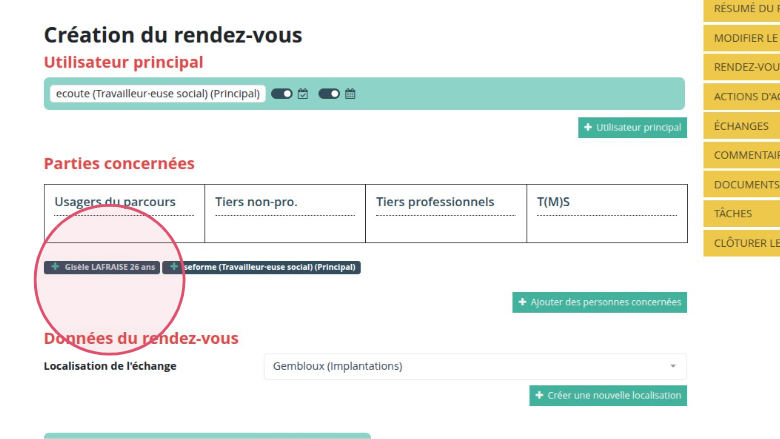Open the Localisation de l'échange dropdown arrow

(673, 366)
